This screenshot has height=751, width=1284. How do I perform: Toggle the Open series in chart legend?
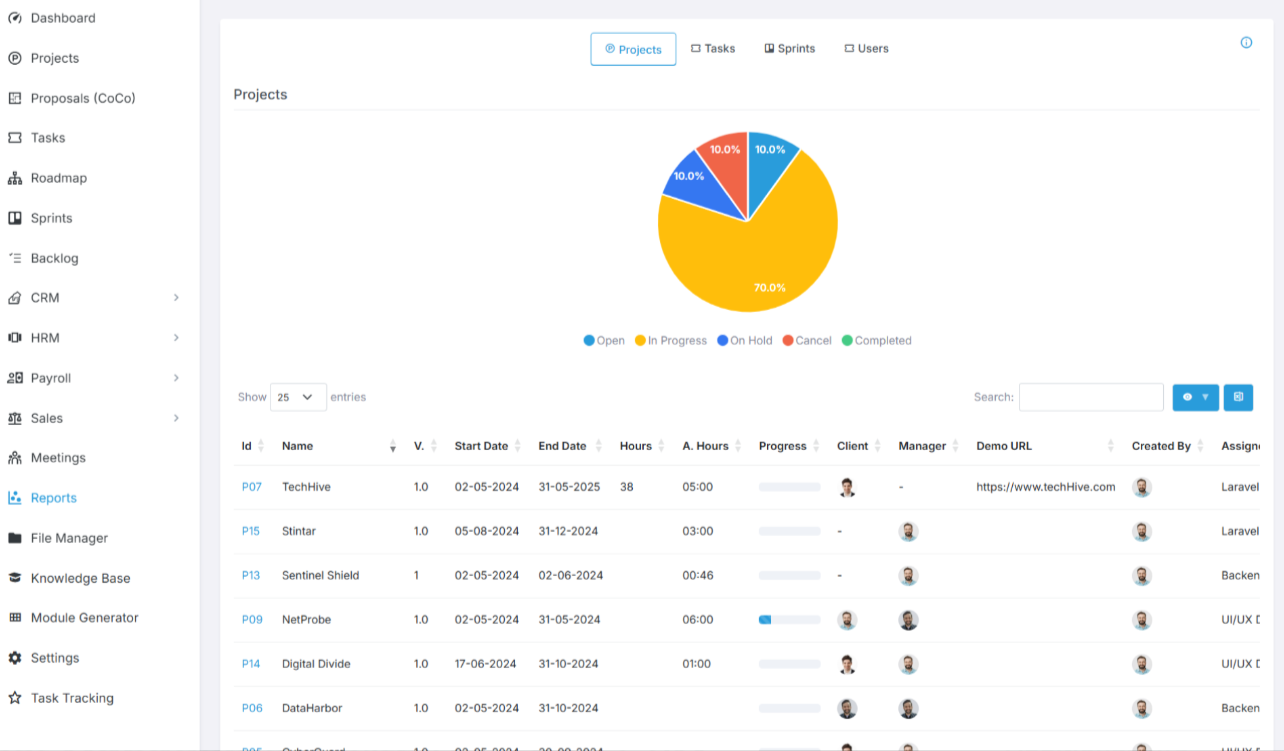click(x=604, y=341)
